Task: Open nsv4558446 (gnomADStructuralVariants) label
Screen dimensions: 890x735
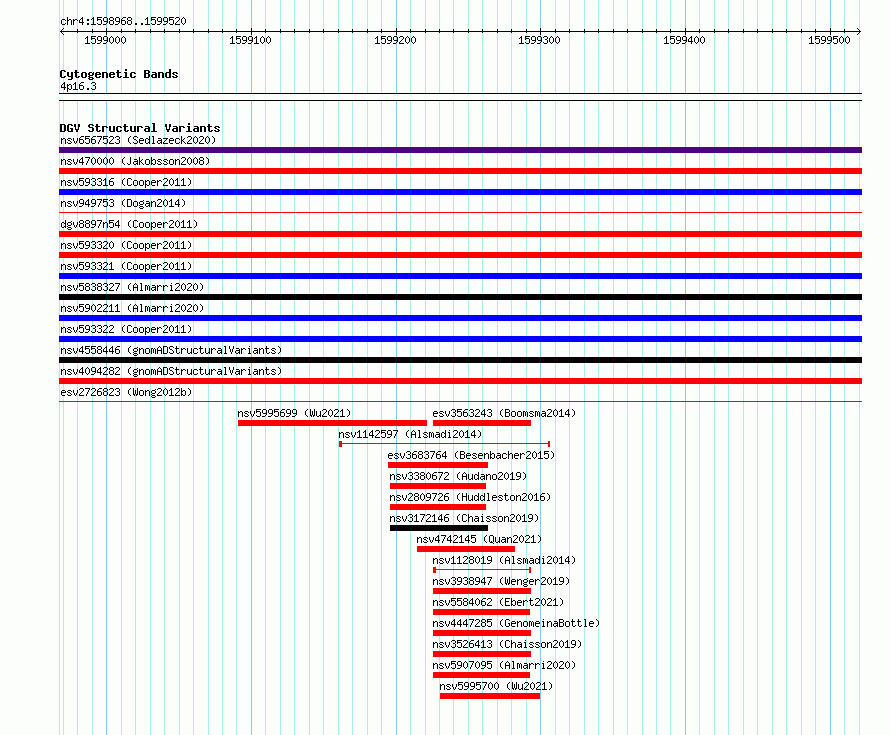Action: (x=171, y=350)
